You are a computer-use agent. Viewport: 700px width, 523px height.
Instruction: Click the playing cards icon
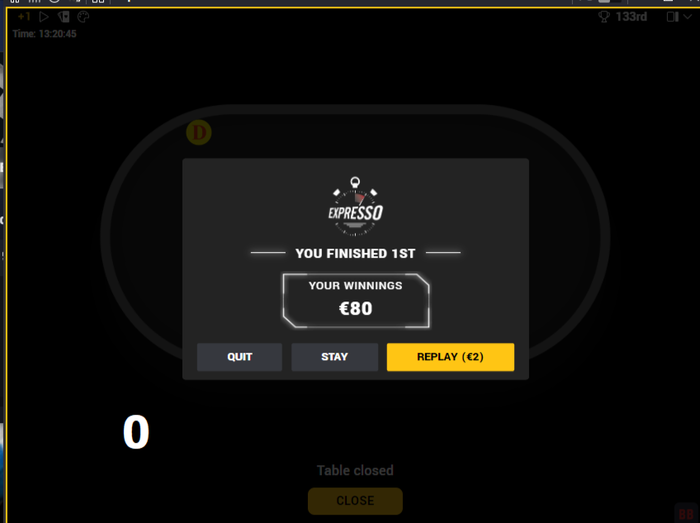(63, 17)
